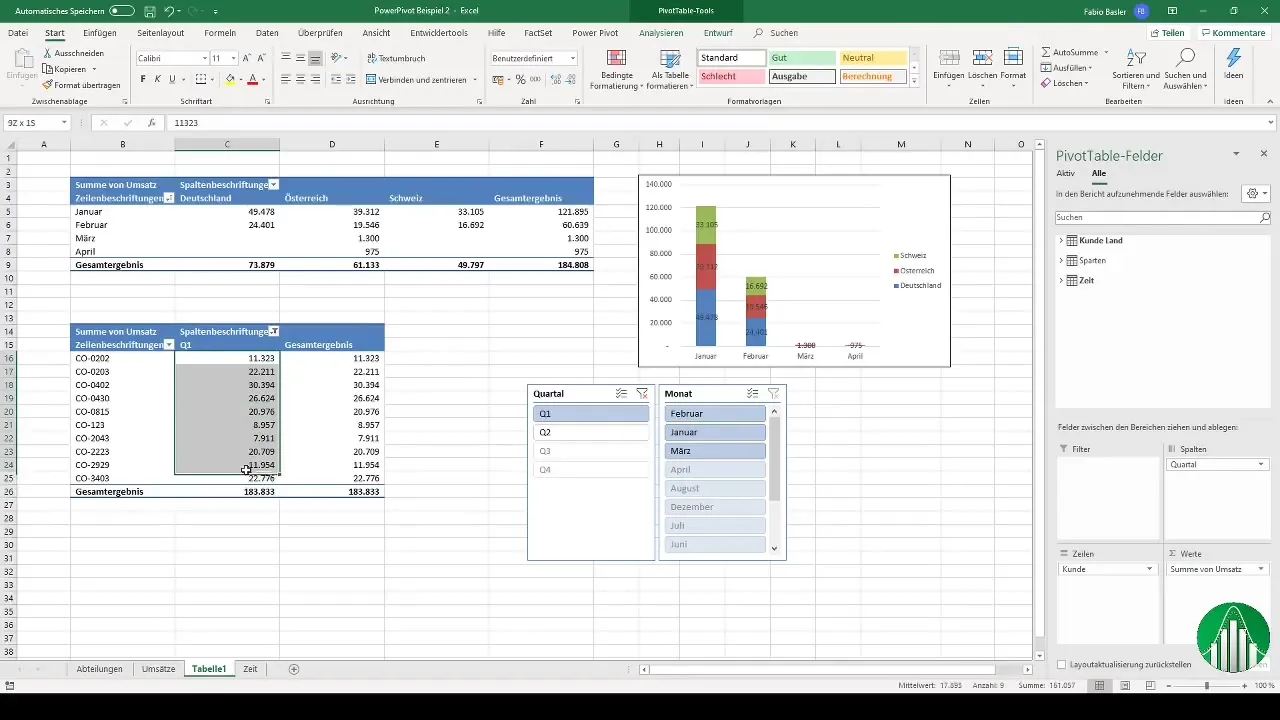Select Februar in Monat slicer

(x=715, y=413)
